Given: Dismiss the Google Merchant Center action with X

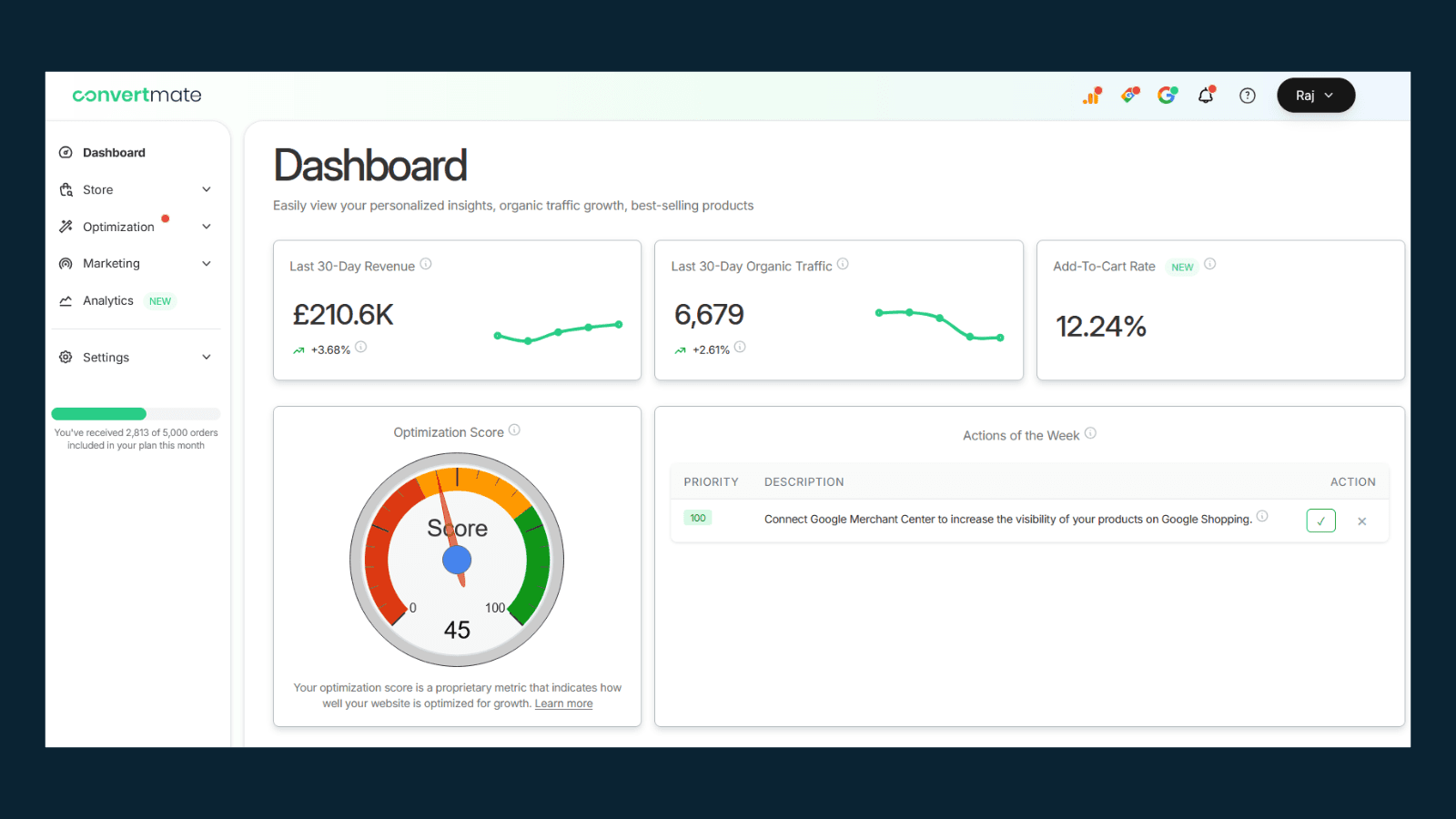Looking at the screenshot, I should pyautogui.click(x=1361, y=521).
